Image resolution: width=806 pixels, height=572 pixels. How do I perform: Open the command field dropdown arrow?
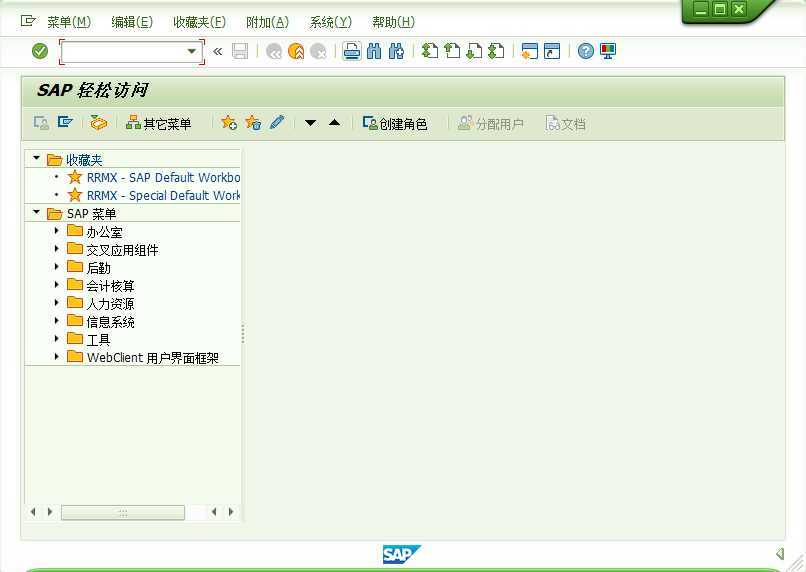(x=191, y=51)
